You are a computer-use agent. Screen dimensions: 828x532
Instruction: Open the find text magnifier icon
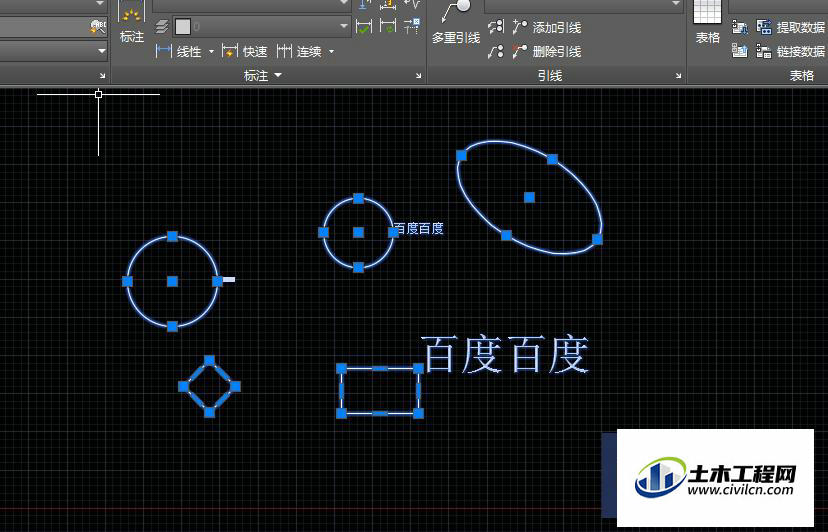tap(98, 26)
